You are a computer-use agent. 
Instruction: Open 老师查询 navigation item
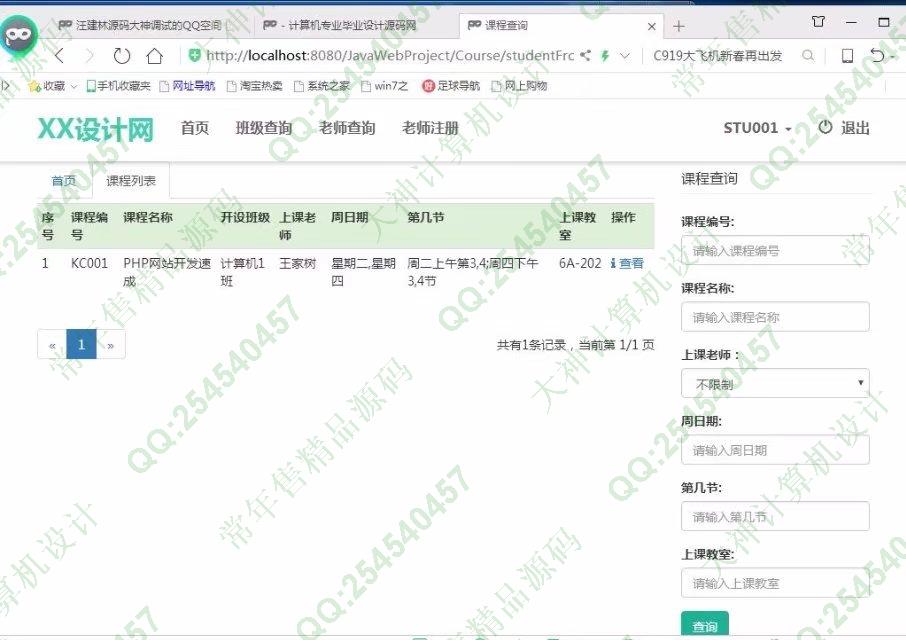click(347, 128)
